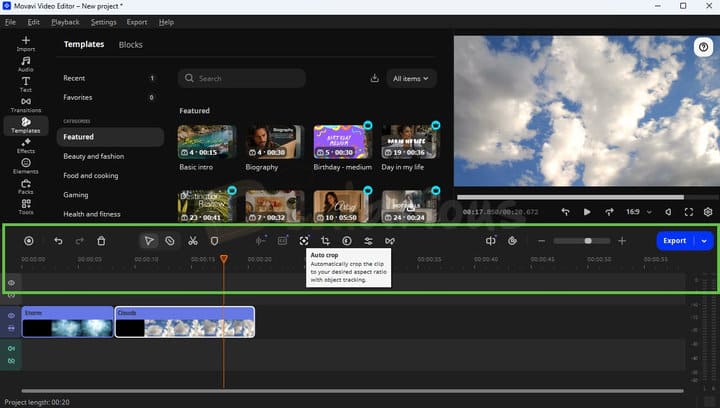Screen dimensions: 720x408
Task: Select the Templates sidebar icon
Action: click(26, 125)
